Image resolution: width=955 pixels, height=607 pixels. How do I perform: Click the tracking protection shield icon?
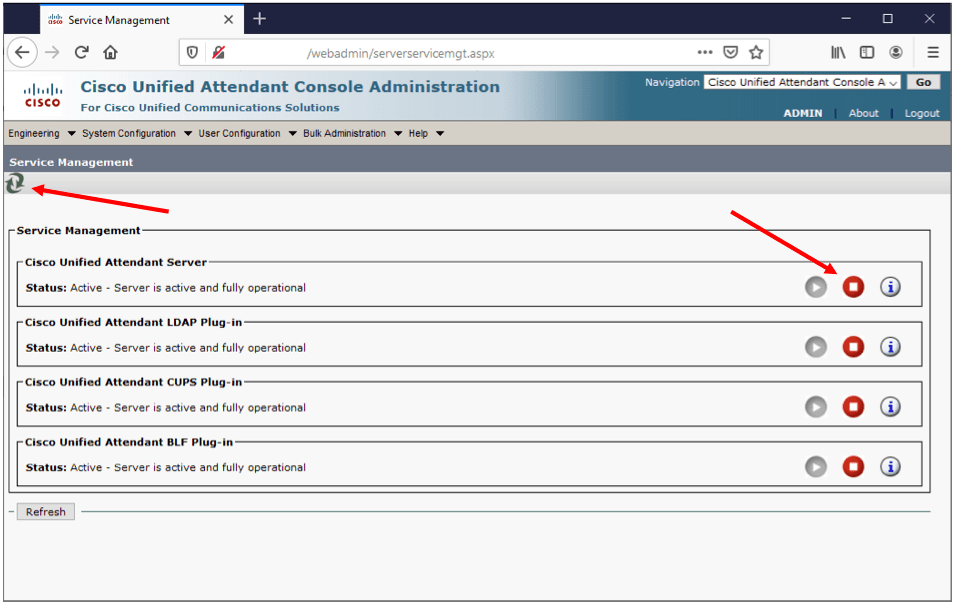(192, 53)
